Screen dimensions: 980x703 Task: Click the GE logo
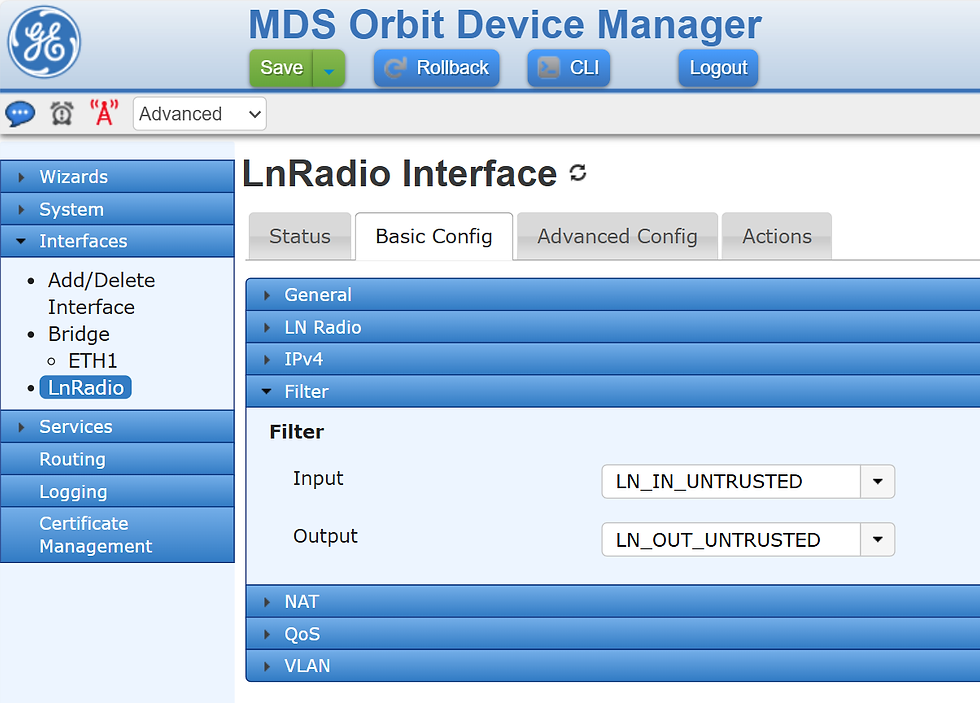coord(44,42)
